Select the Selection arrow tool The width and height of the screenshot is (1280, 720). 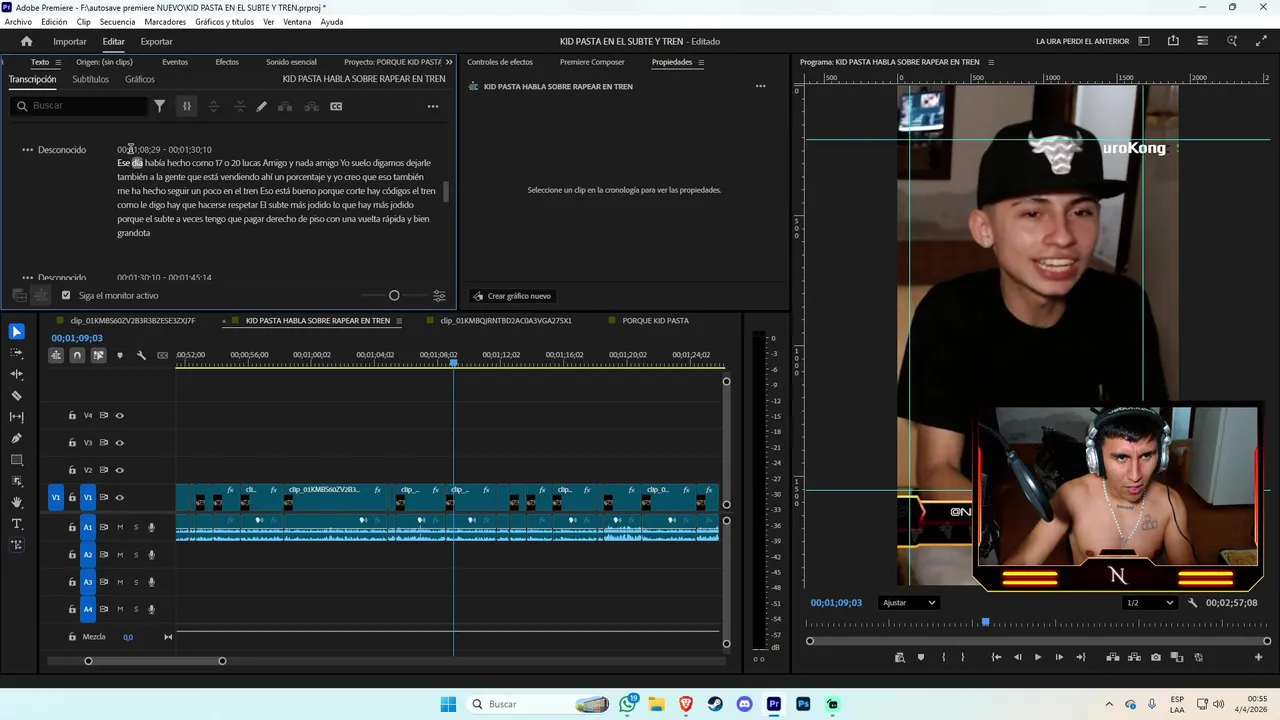(17, 332)
